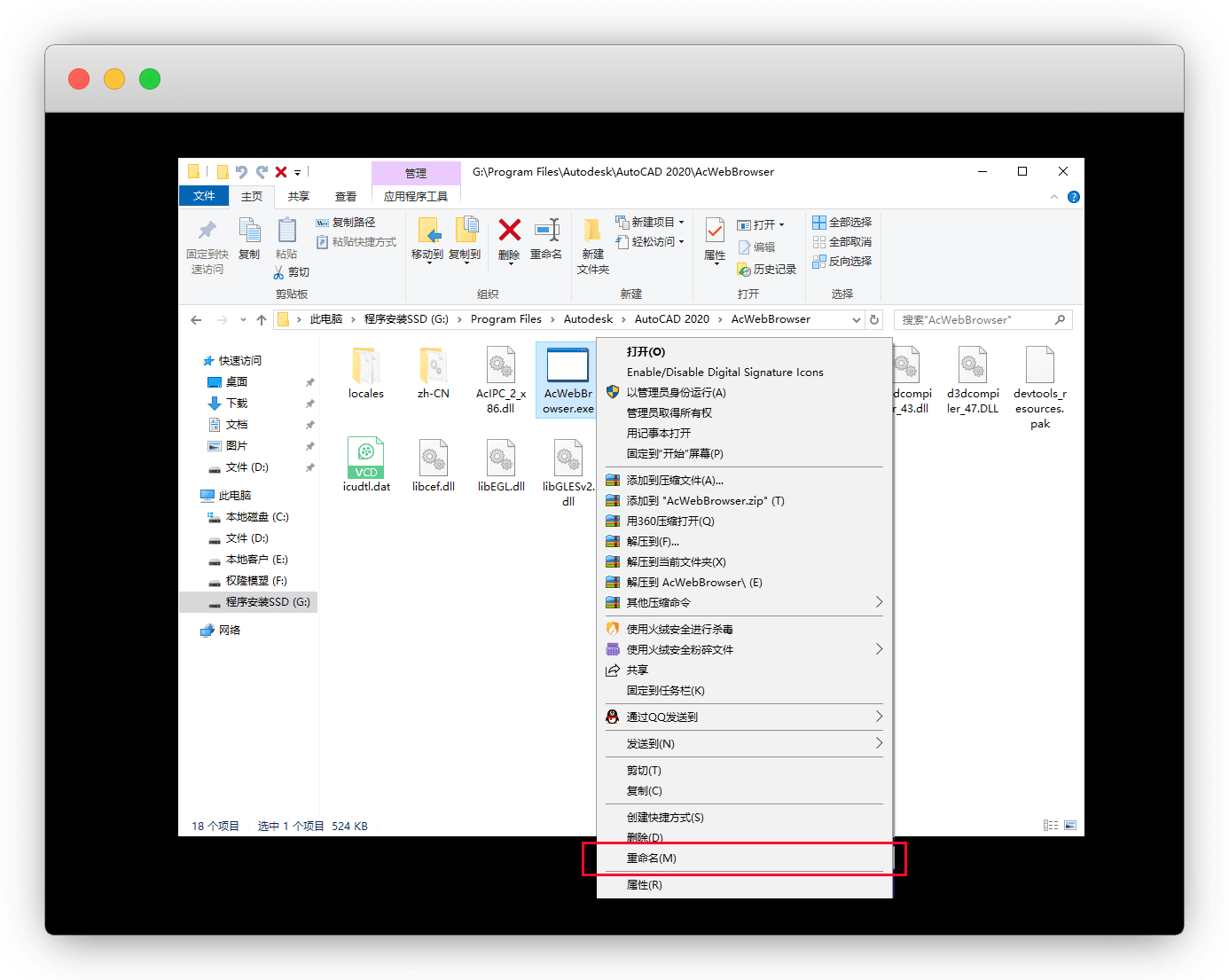1229x980 pixels.
Task: Click the New Folder icon
Action: pos(593,232)
